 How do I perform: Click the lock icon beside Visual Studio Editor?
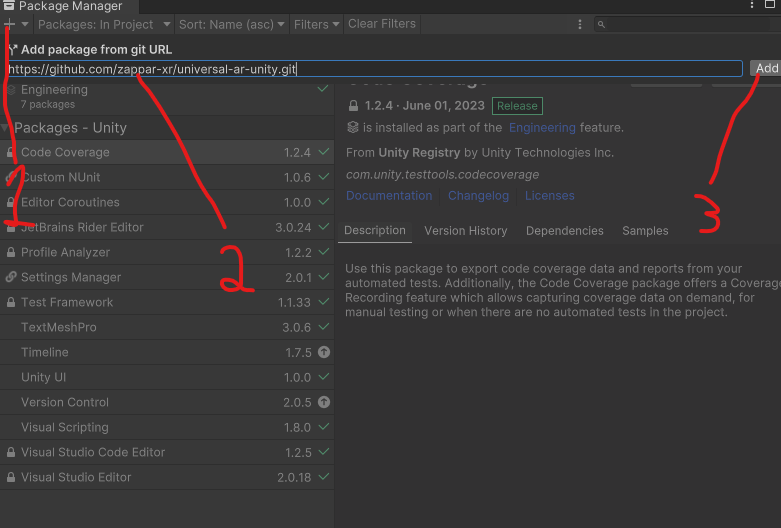coord(11,478)
